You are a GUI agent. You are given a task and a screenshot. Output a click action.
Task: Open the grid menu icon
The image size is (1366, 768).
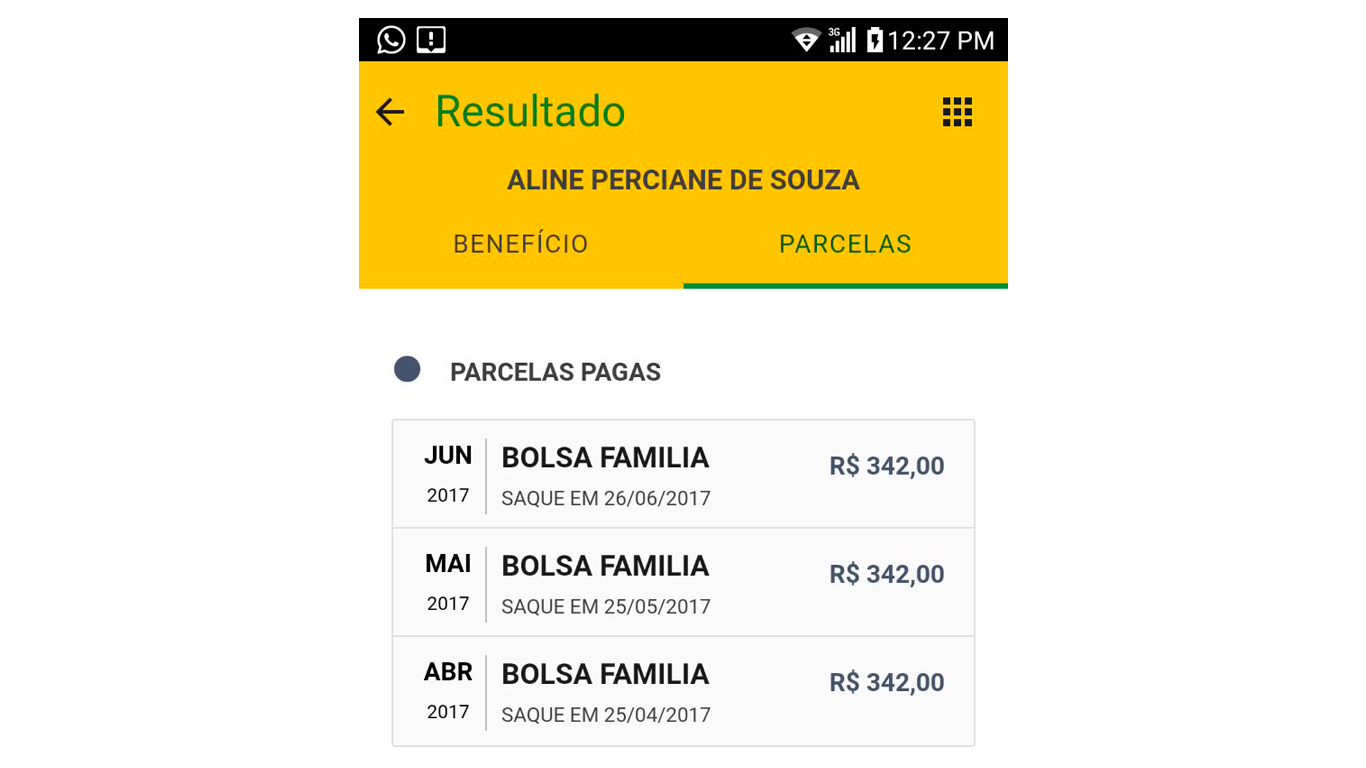[x=957, y=112]
